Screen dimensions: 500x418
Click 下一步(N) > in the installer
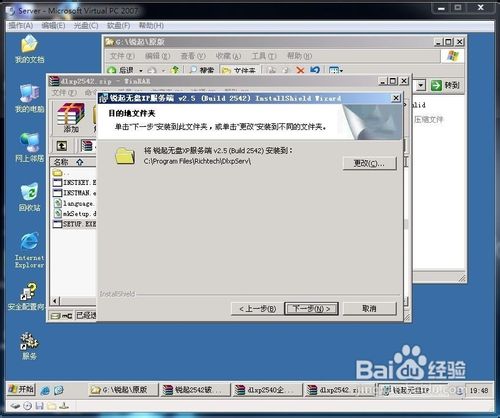[311, 309]
